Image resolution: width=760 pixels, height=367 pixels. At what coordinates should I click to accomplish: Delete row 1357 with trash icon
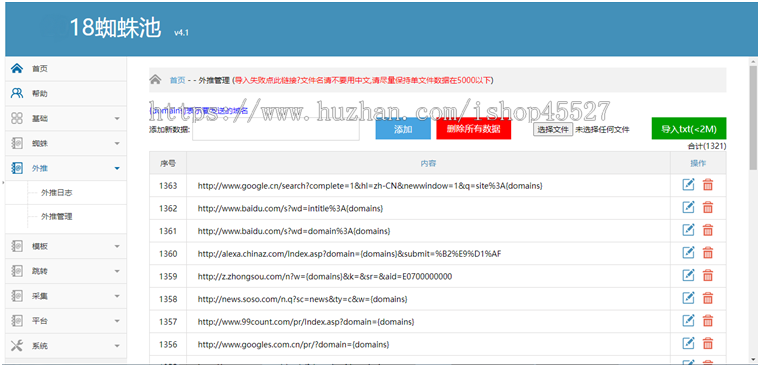point(708,321)
